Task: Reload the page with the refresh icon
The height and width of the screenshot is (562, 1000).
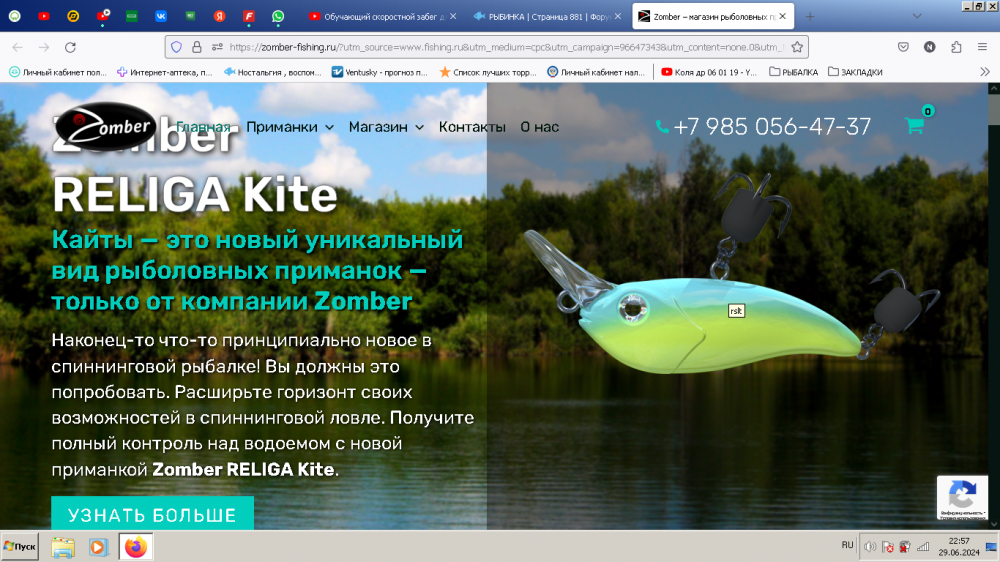Action: [70, 47]
